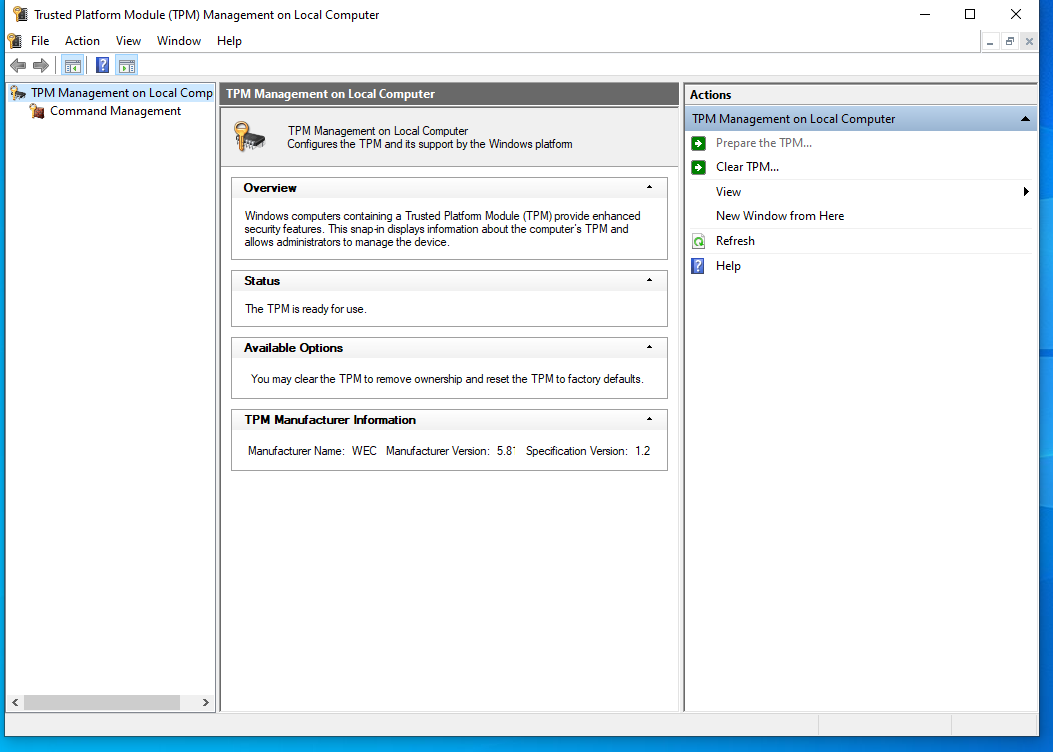Image resolution: width=1053 pixels, height=752 pixels.
Task: Click "Configures the TPM and its support" description
Action: point(430,144)
